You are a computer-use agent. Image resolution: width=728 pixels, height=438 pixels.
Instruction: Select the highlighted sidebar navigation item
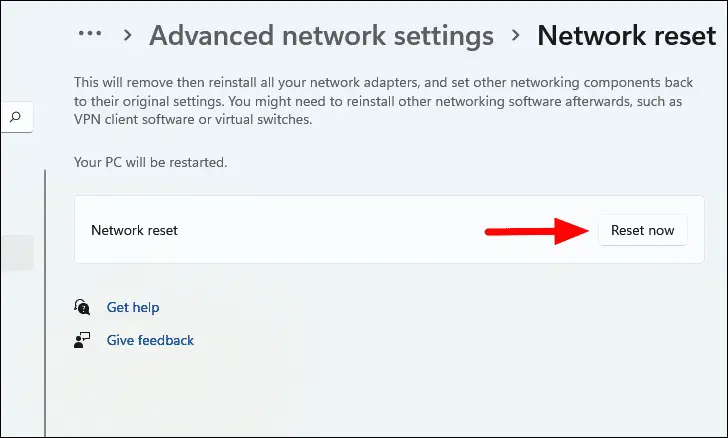pos(16,252)
